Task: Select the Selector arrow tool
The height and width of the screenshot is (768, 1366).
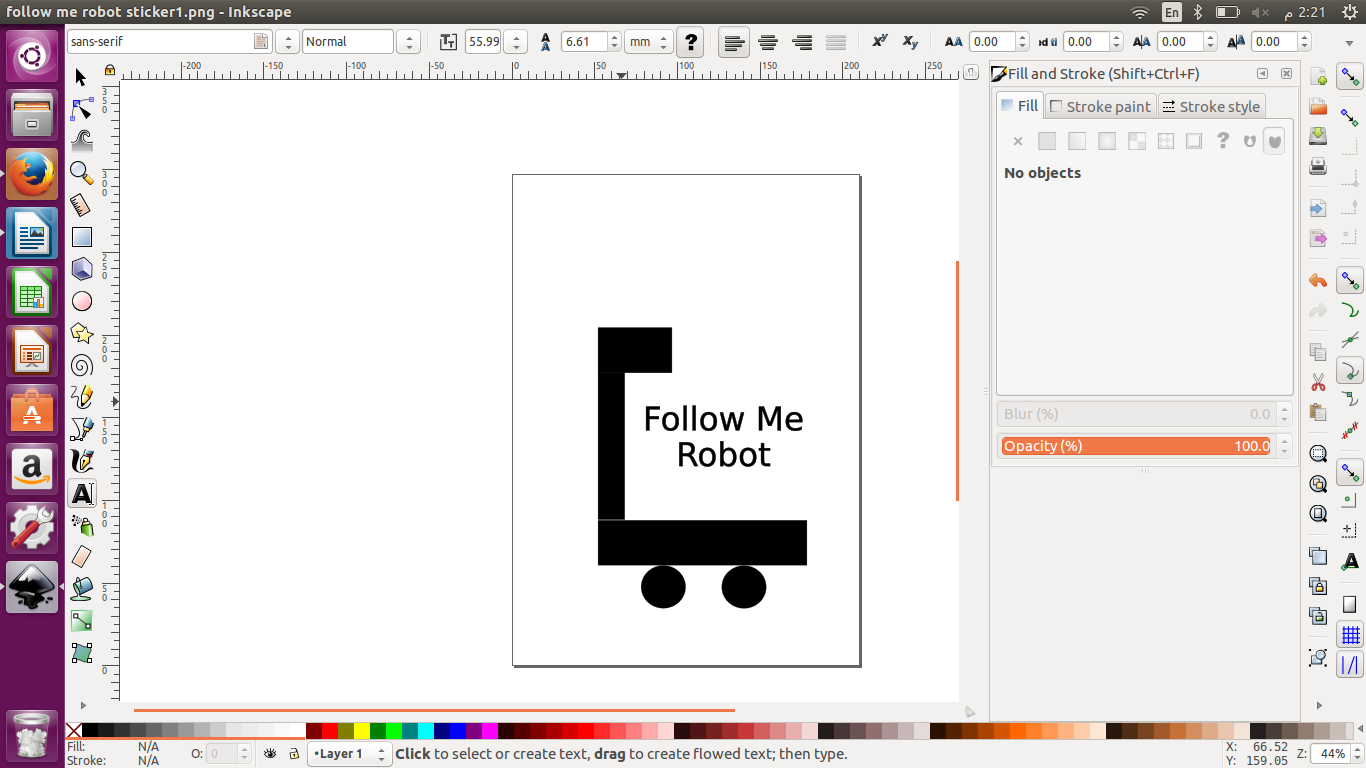Action: (x=82, y=78)
